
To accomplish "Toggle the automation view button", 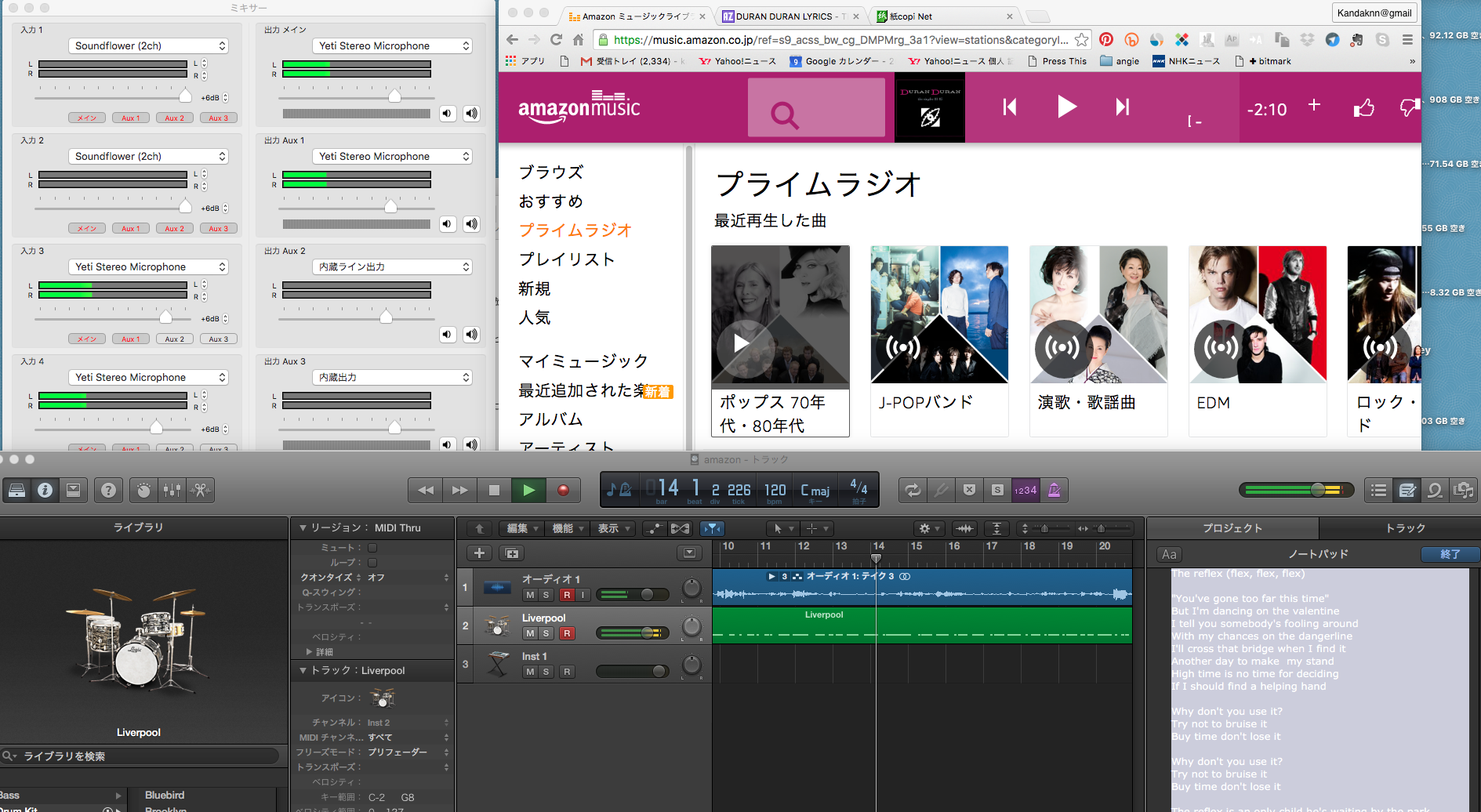I will tap(654, 529).
